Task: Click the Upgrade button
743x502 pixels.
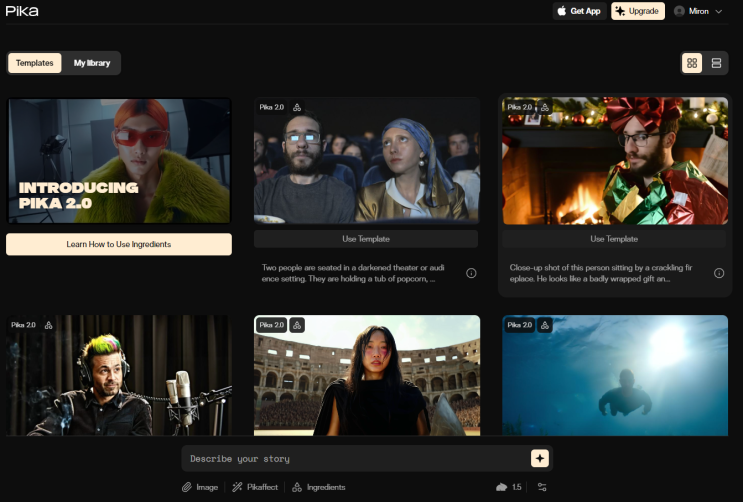Action: click(638, 11)
